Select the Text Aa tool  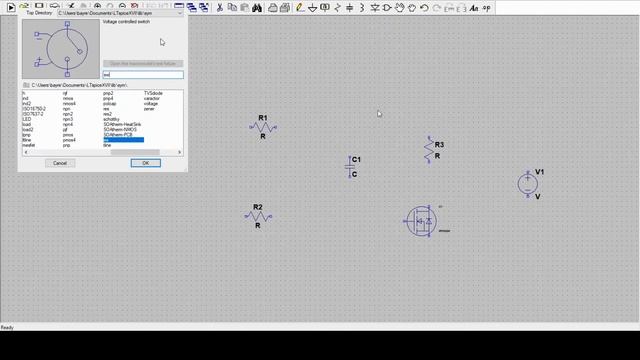tap(473, 8)
